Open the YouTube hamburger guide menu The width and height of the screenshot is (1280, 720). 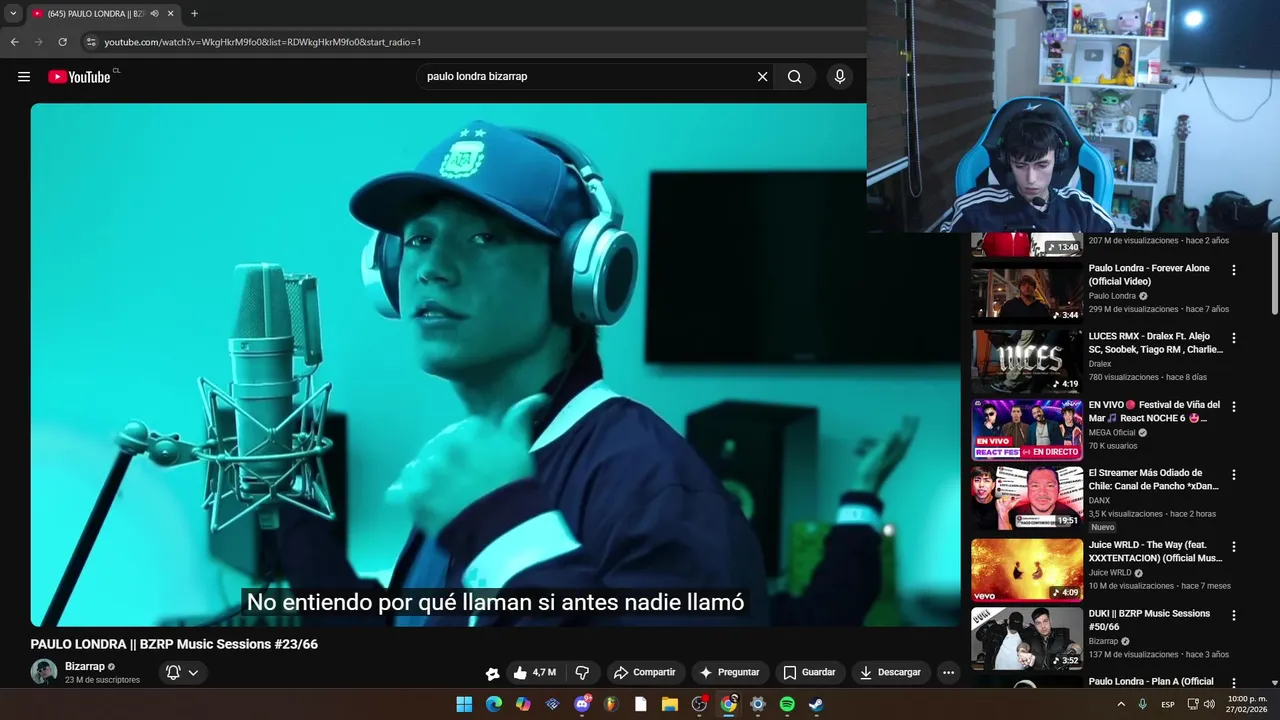click(24, 76)
